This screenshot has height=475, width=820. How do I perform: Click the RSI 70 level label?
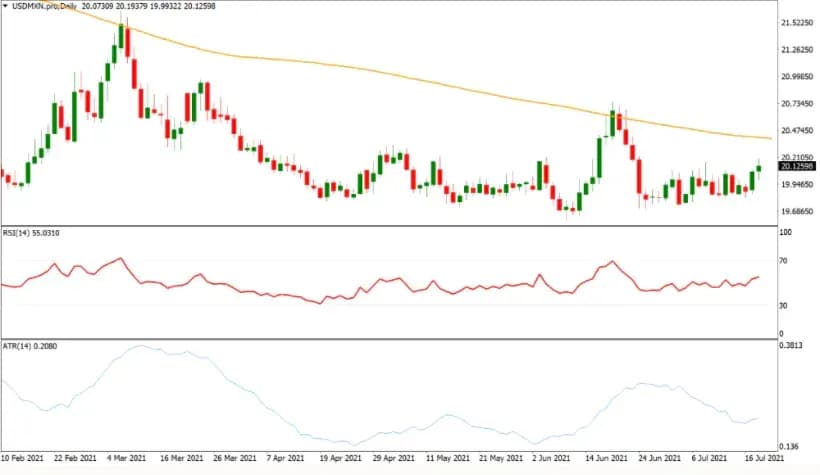[x=783, y=261]
